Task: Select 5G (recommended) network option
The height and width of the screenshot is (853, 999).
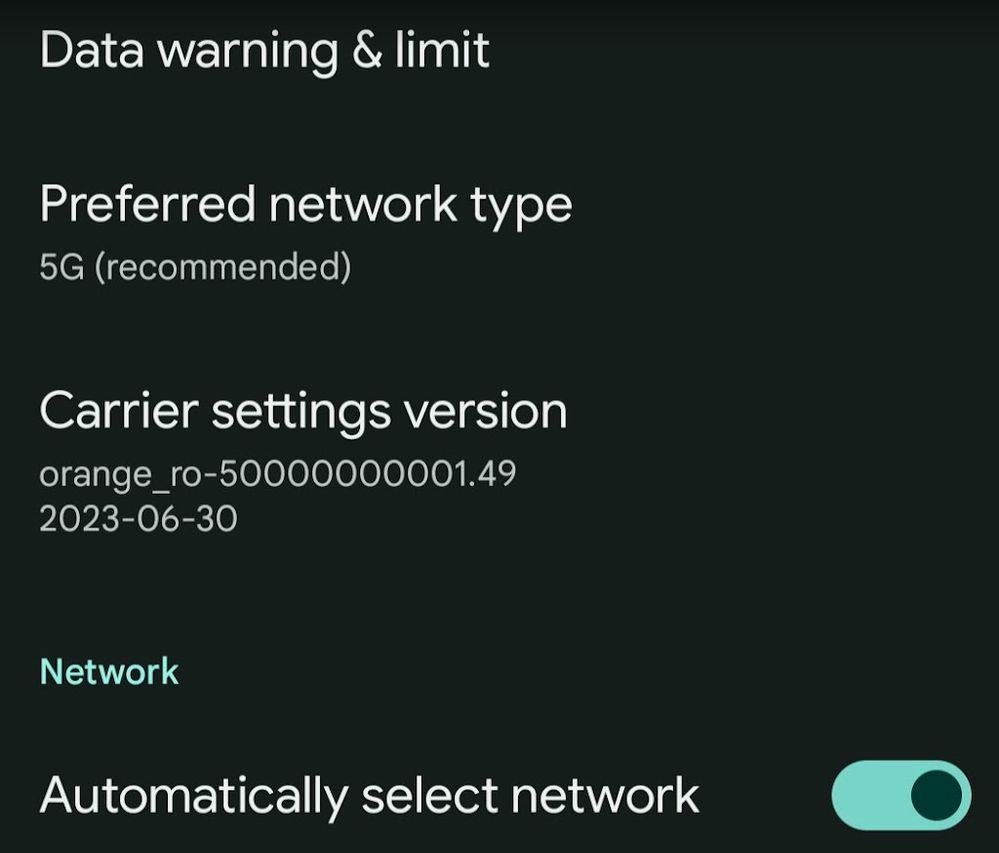Action: (196, 266)
